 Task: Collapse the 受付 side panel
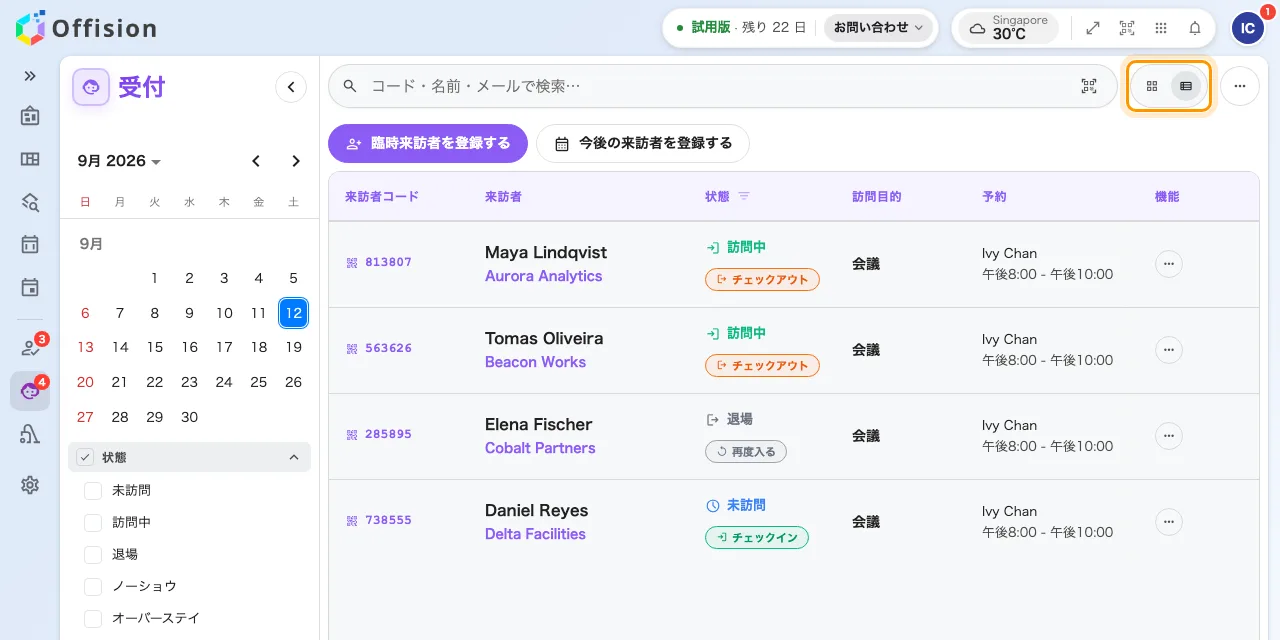coord(290,87)
